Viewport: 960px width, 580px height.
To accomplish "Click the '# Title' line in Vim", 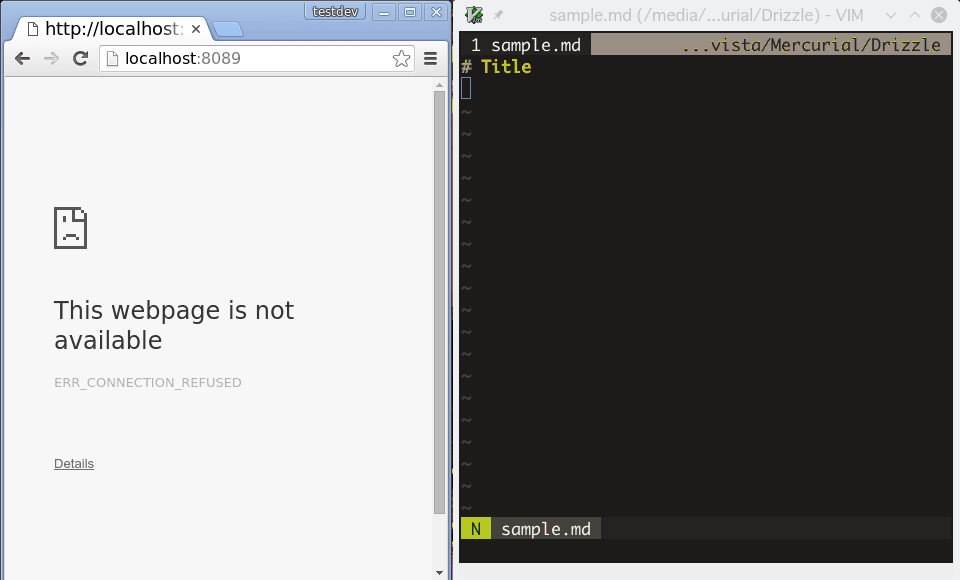I will pos(497,66).
